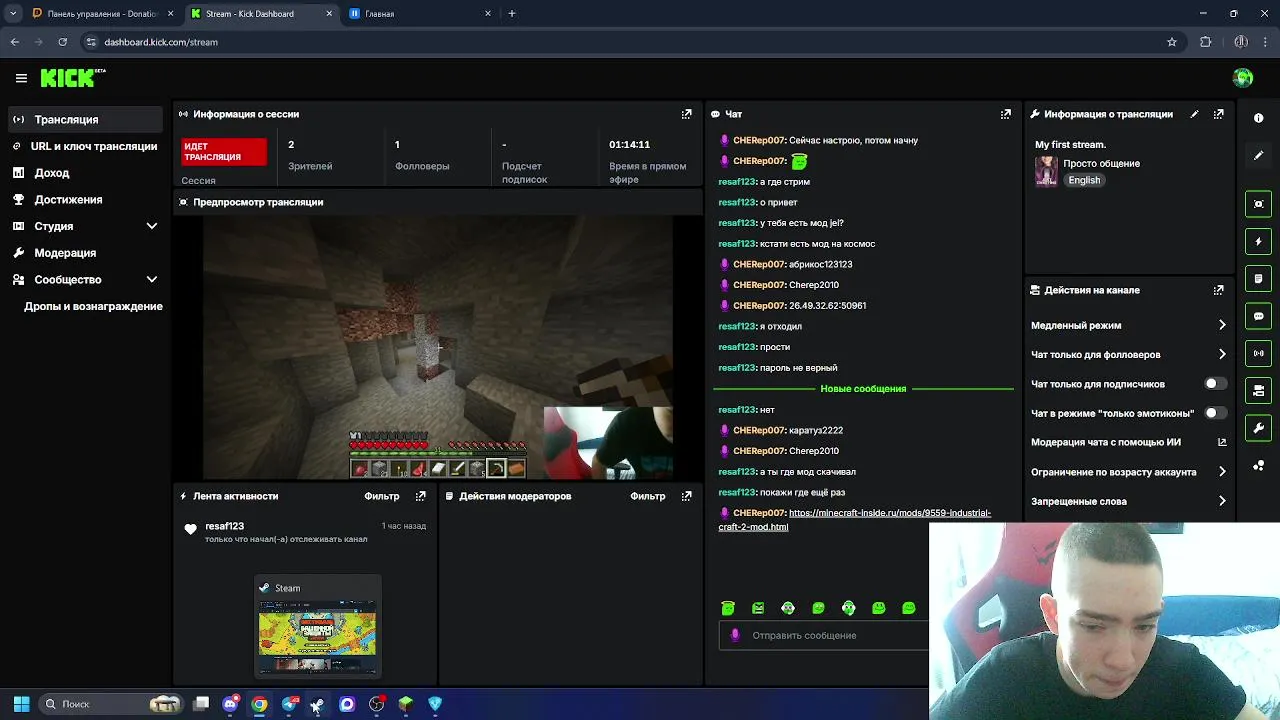Open a new browser tab with plus button
The height and width of the screenshot is (720, 1280).
coord(511,14)
